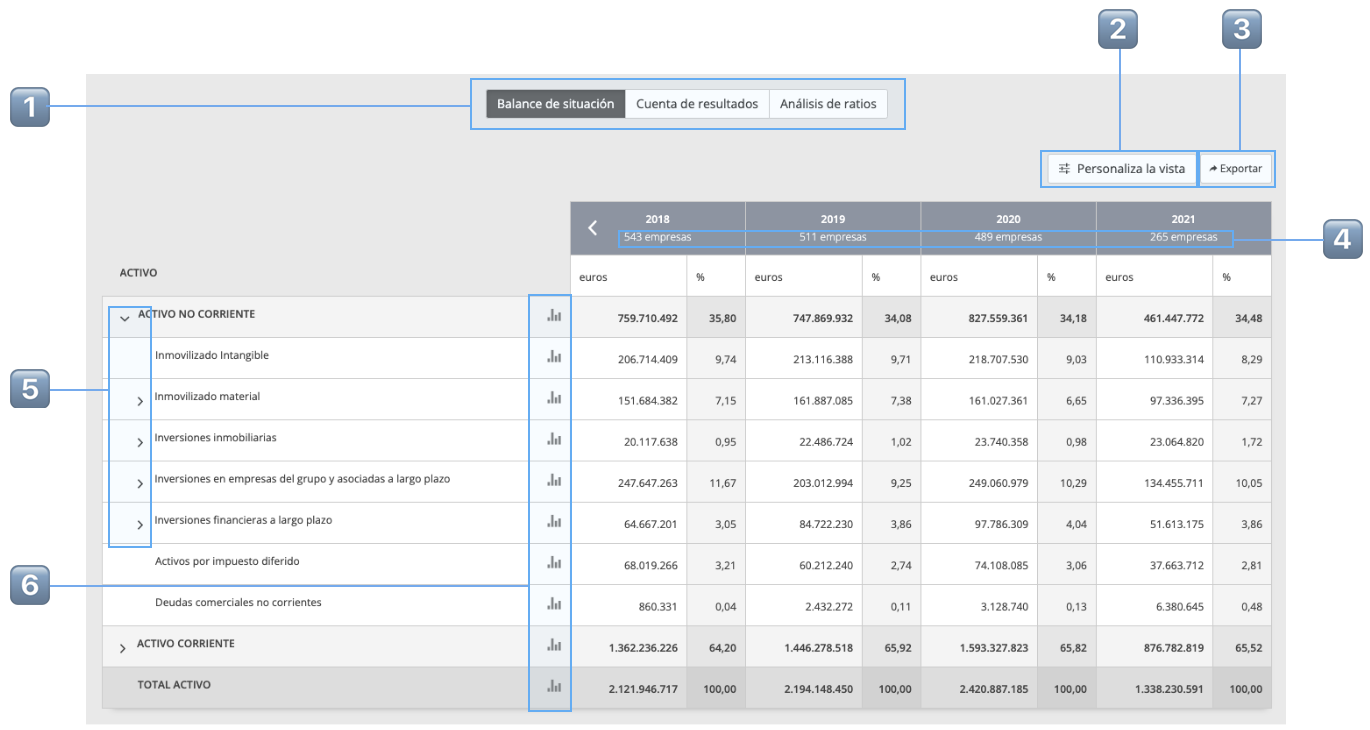This screenshot has width=1370, height=730.
Task: Click the Exportar button
Action: click(1236, 169)
